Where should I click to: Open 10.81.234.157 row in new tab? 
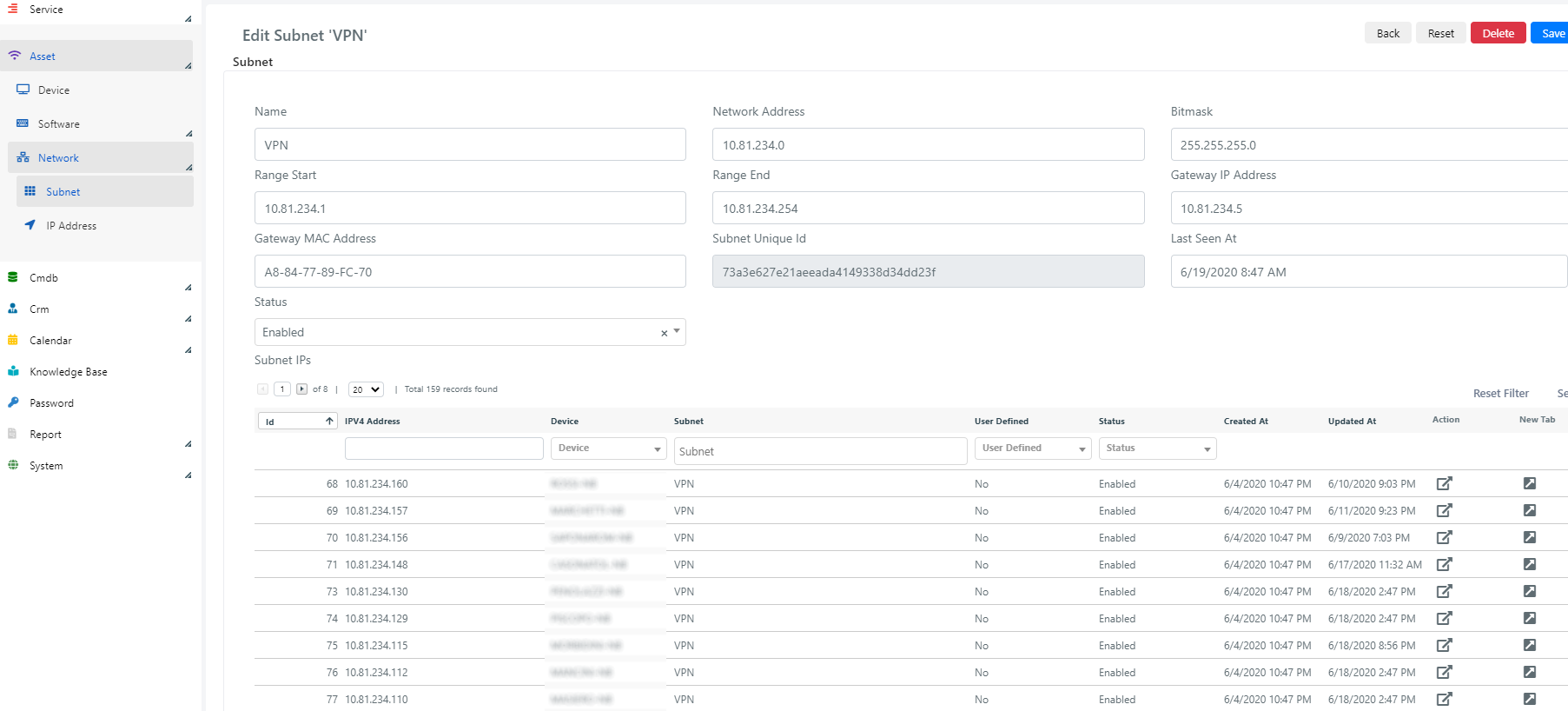1529,510
